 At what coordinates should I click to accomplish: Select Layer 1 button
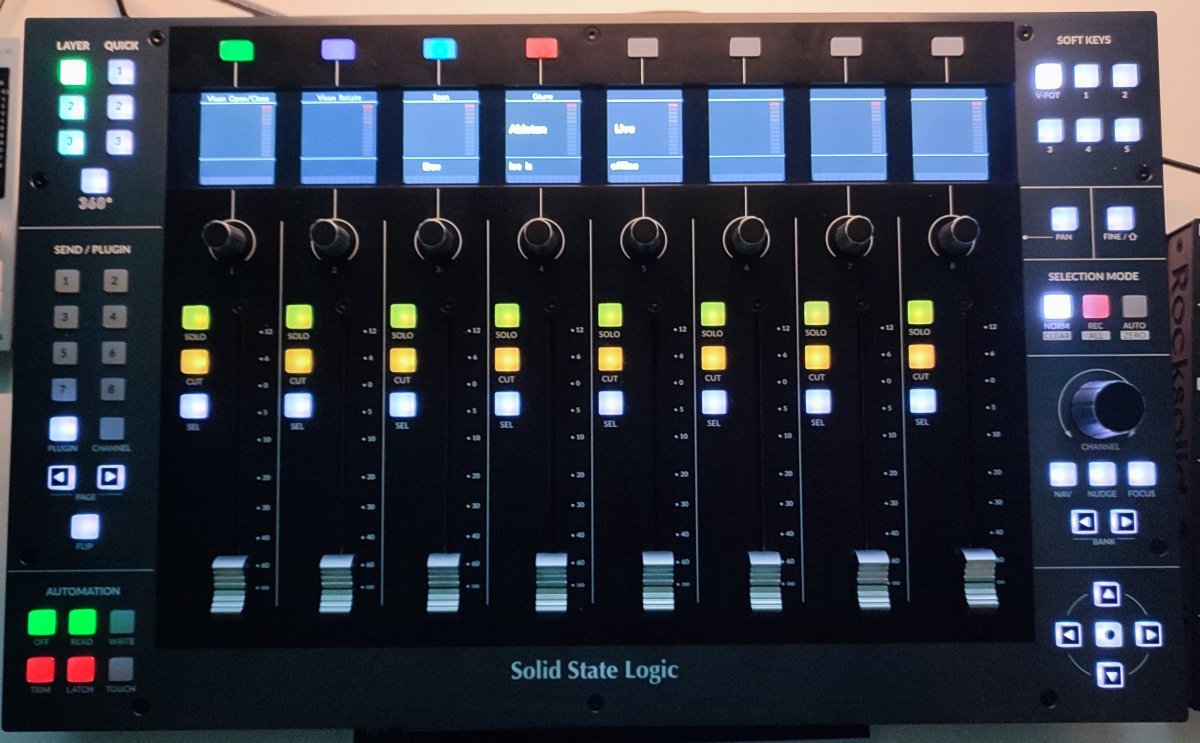(73, 72)
